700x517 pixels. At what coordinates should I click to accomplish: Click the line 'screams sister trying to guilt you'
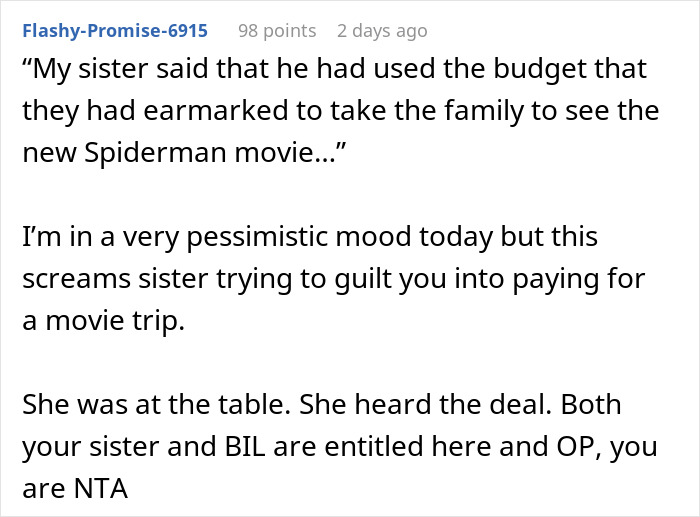click(333, 279)
